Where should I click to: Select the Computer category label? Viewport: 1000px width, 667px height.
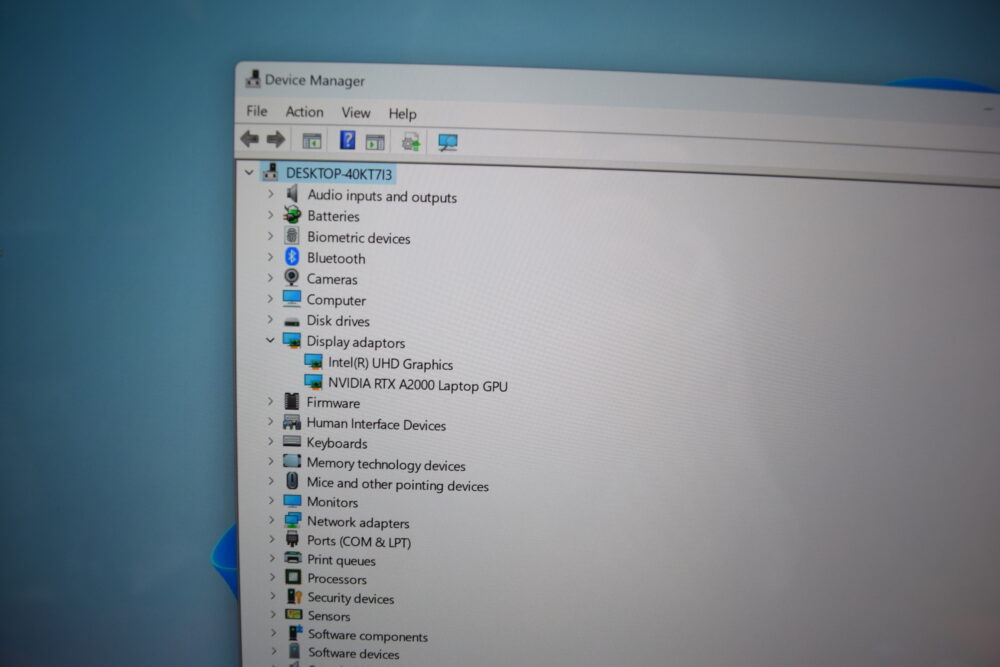pos(336,300)
